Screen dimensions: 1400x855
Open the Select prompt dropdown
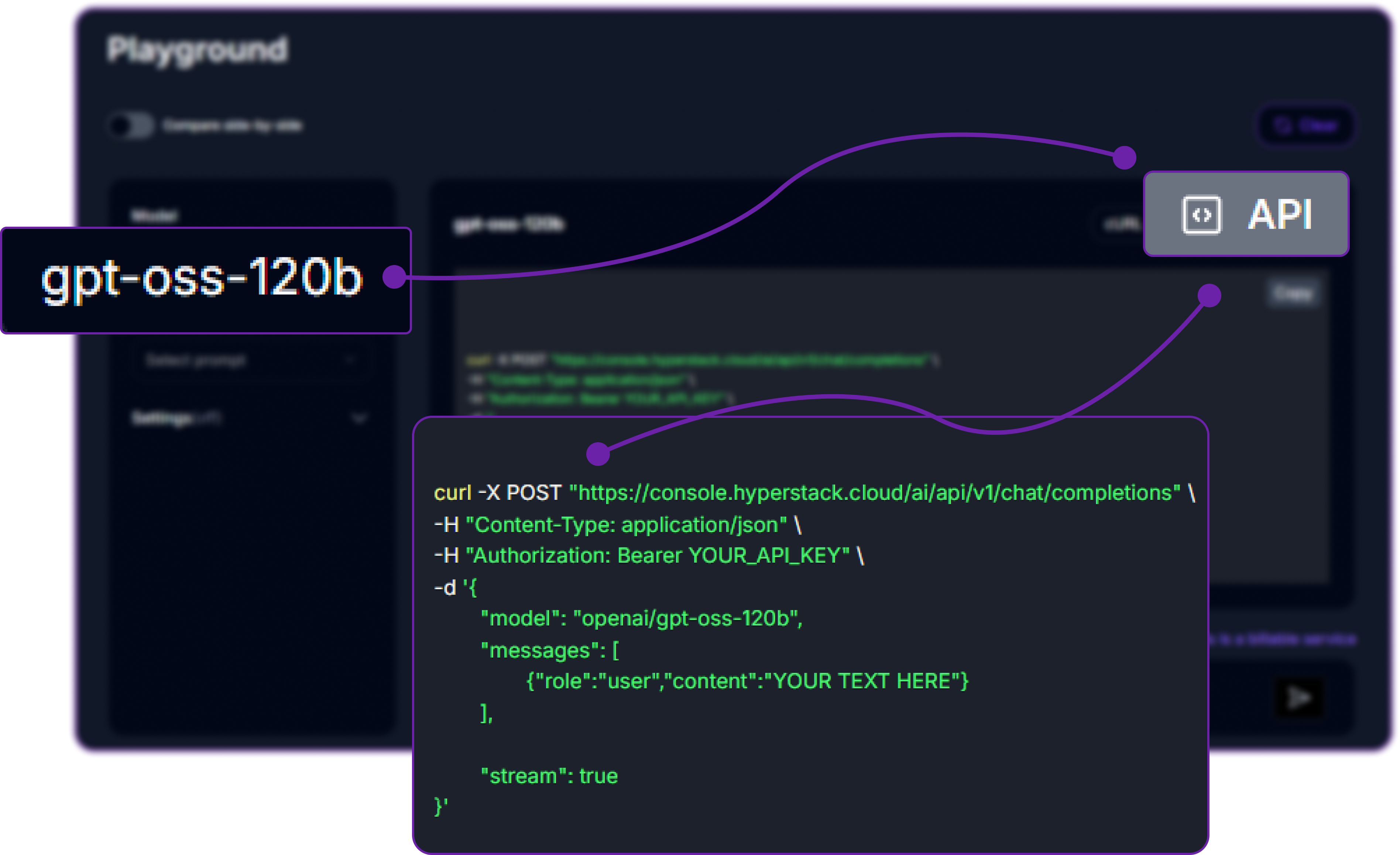coord(253,360)
